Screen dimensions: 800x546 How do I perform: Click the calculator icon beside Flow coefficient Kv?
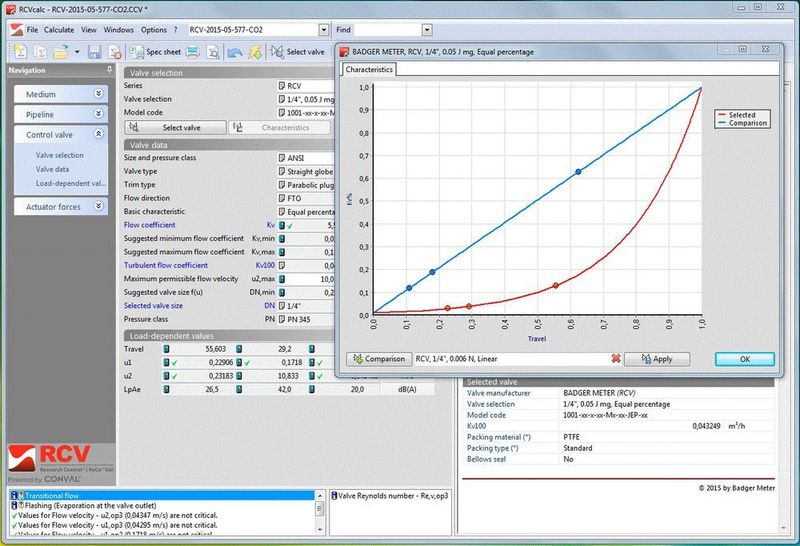tap(282, 225)
